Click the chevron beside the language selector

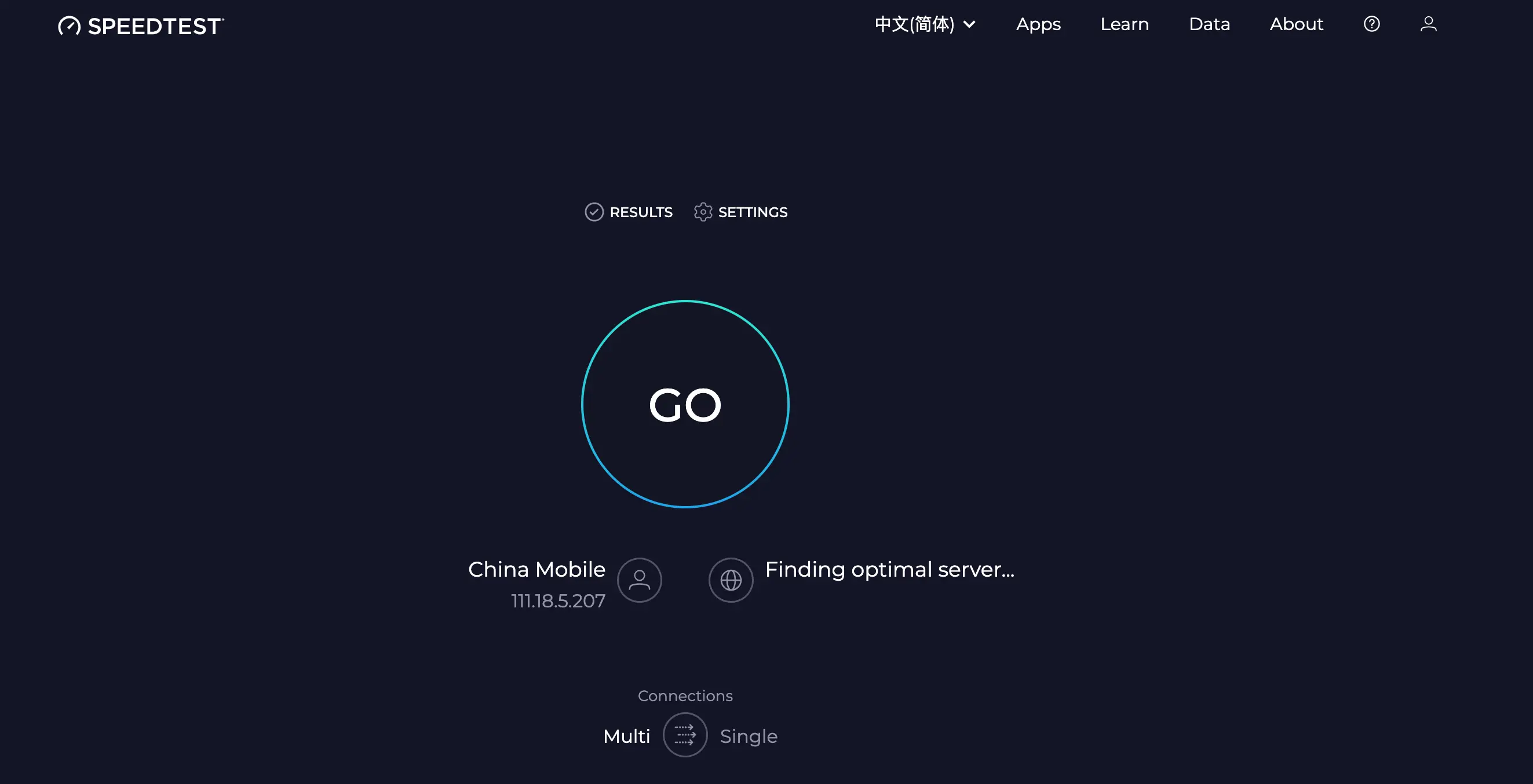(969, 24)
